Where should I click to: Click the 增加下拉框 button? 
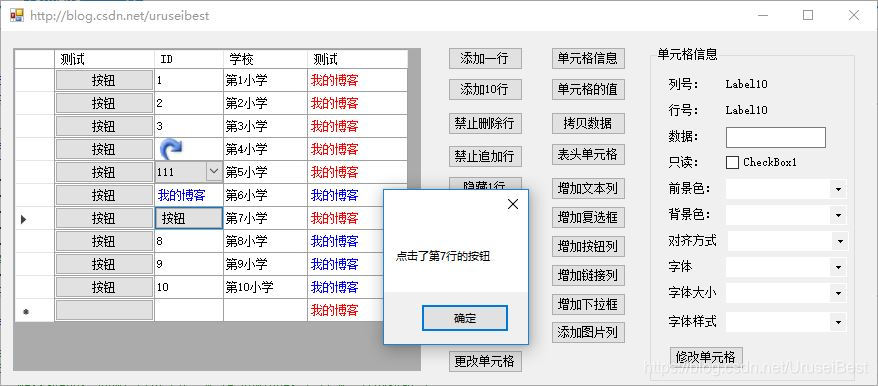tap(588, 305)
